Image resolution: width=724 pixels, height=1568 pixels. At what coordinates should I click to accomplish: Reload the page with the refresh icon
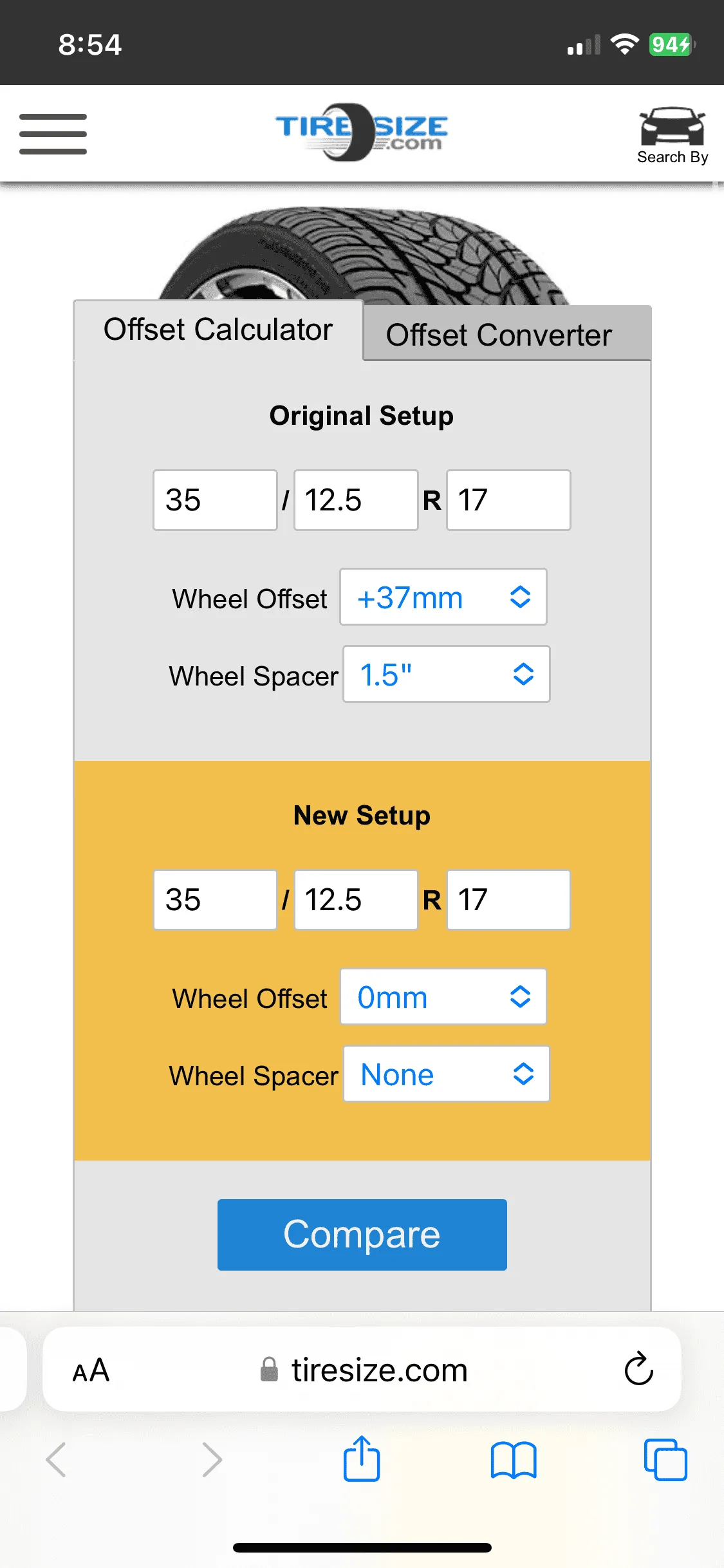[x=638, y=1369]
